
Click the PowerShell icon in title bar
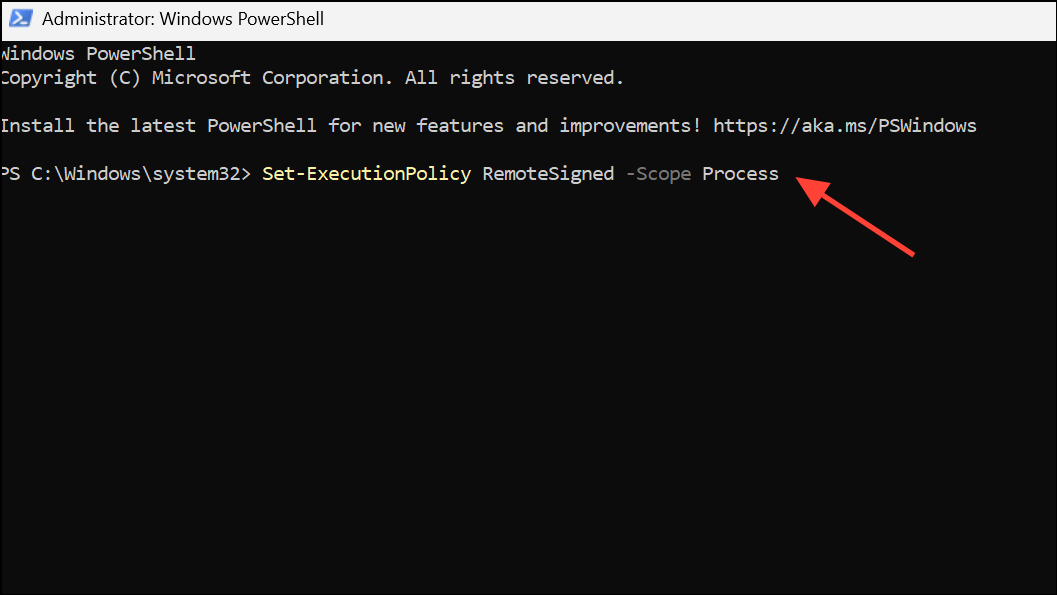point(21,19)
